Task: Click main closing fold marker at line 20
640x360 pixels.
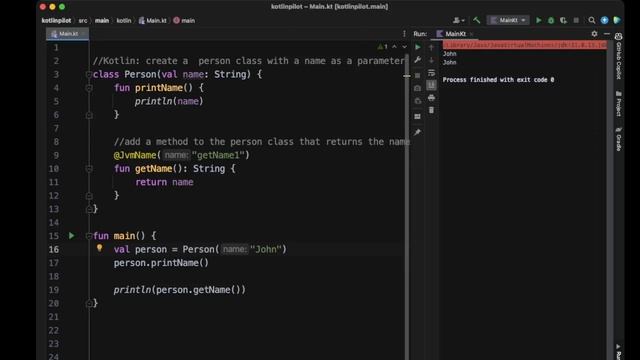Action: 89,303
